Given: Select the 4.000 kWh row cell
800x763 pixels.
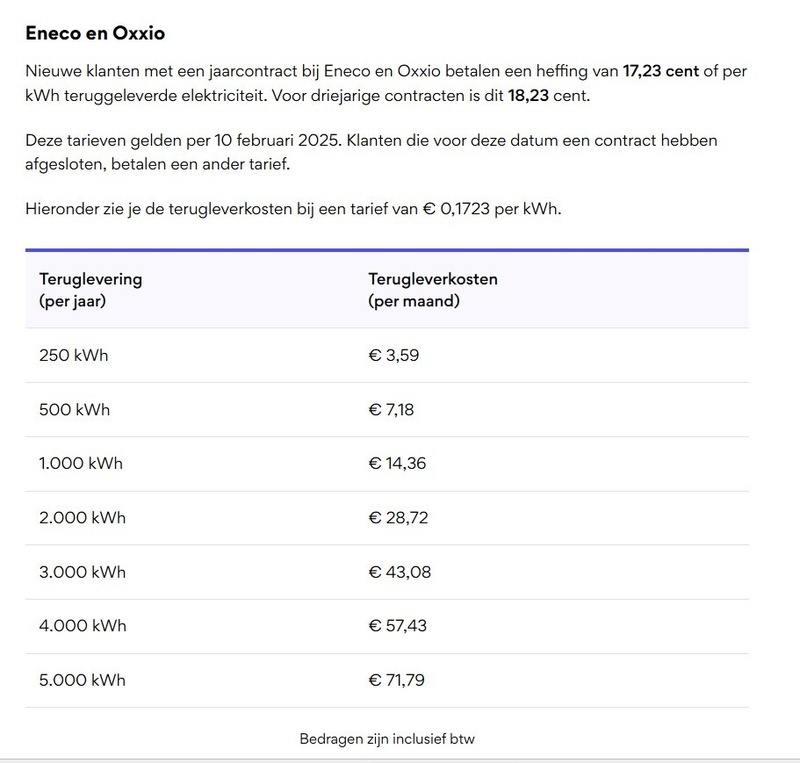Looking at the screenshot, I should pyautogui.click(x=82, y=627).
